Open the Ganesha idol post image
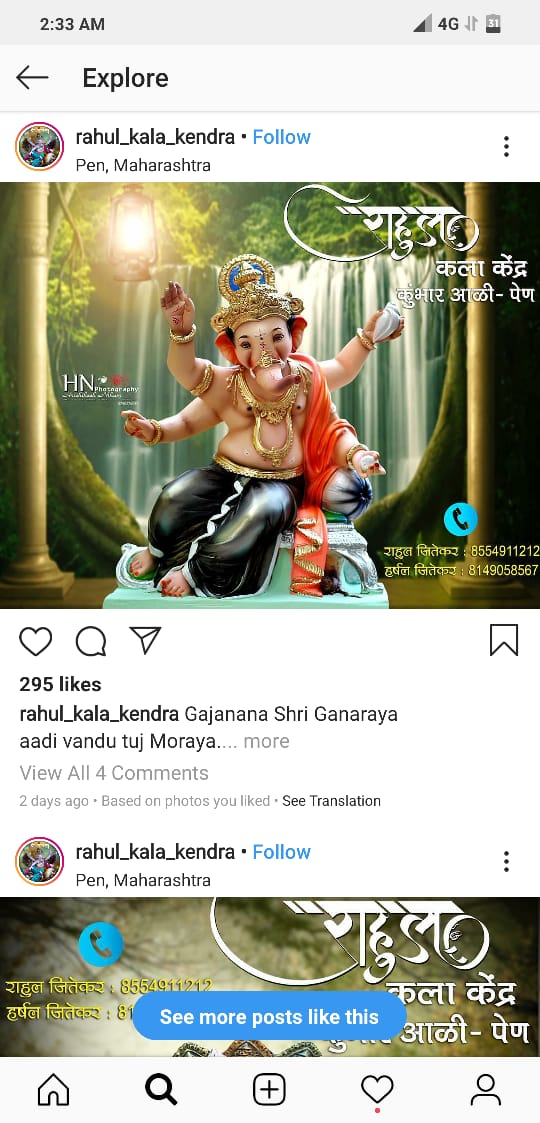This screenshot has width=540, height=1123. click(270, 395)
